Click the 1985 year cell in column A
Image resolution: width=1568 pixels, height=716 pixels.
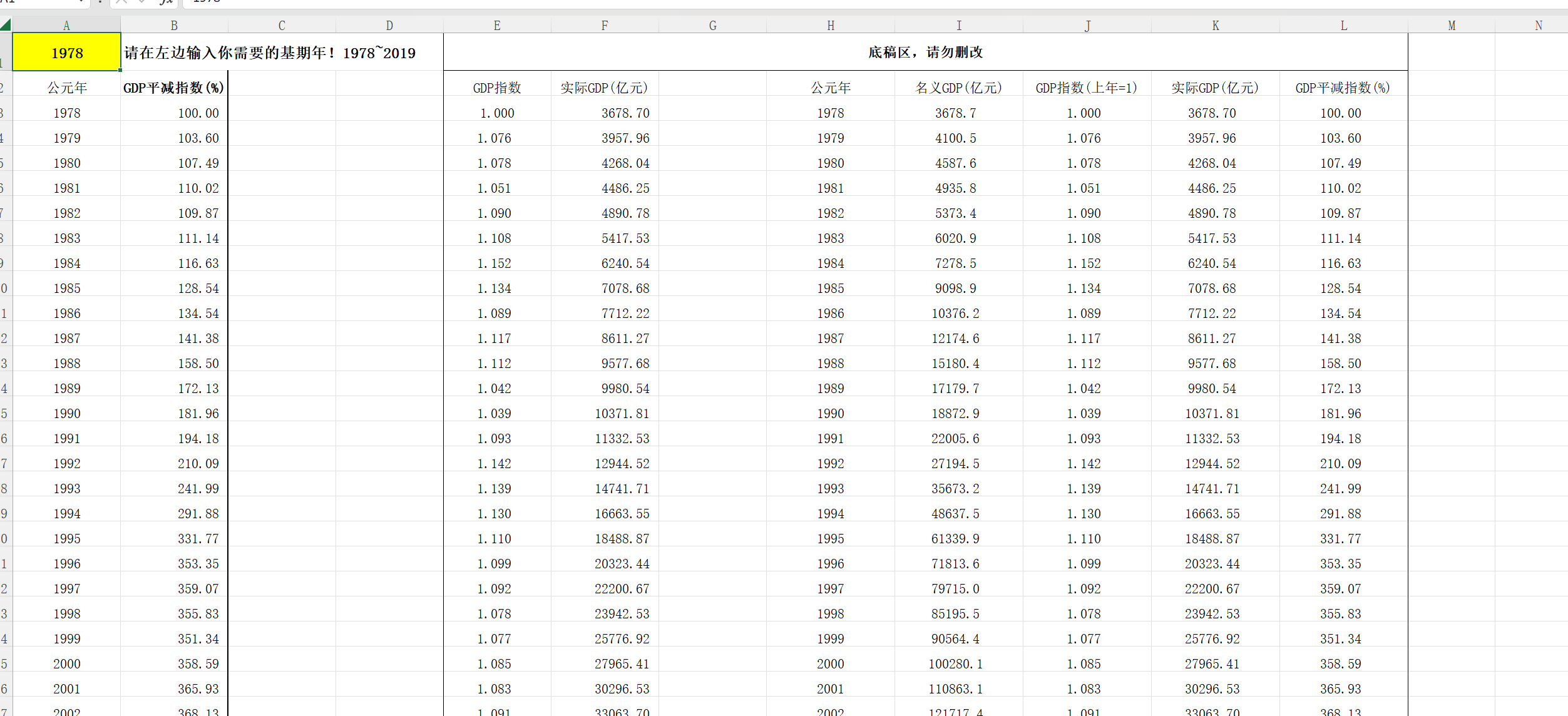click(x=67, y=289)
